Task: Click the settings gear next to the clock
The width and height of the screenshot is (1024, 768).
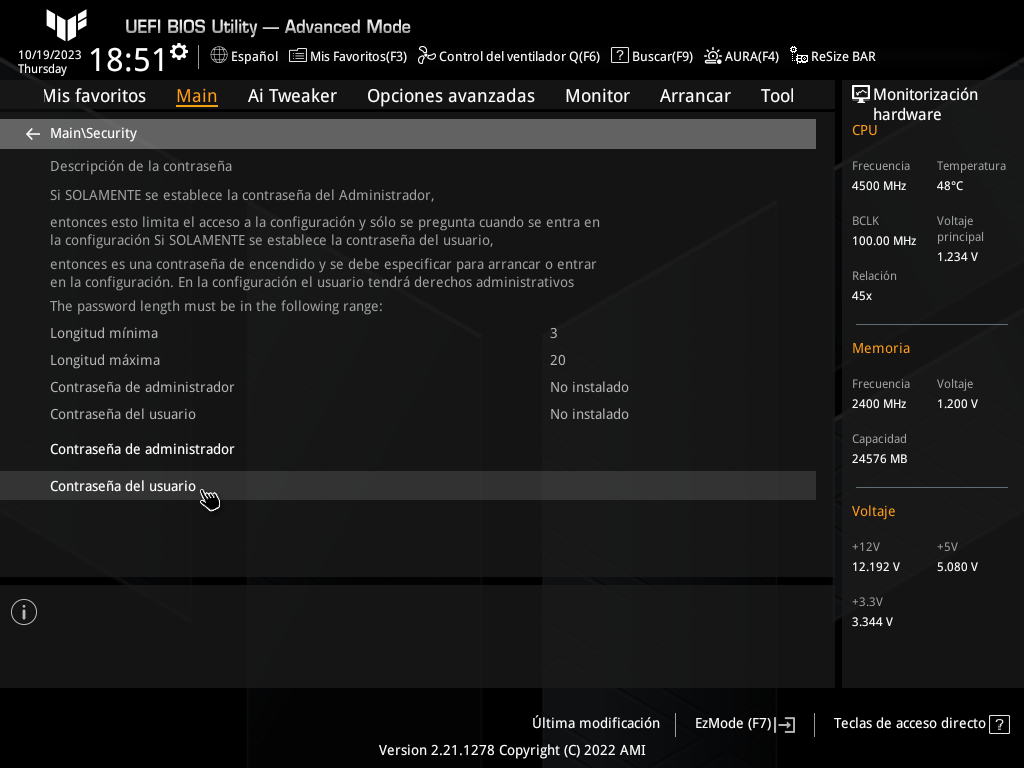Action: 179,52
